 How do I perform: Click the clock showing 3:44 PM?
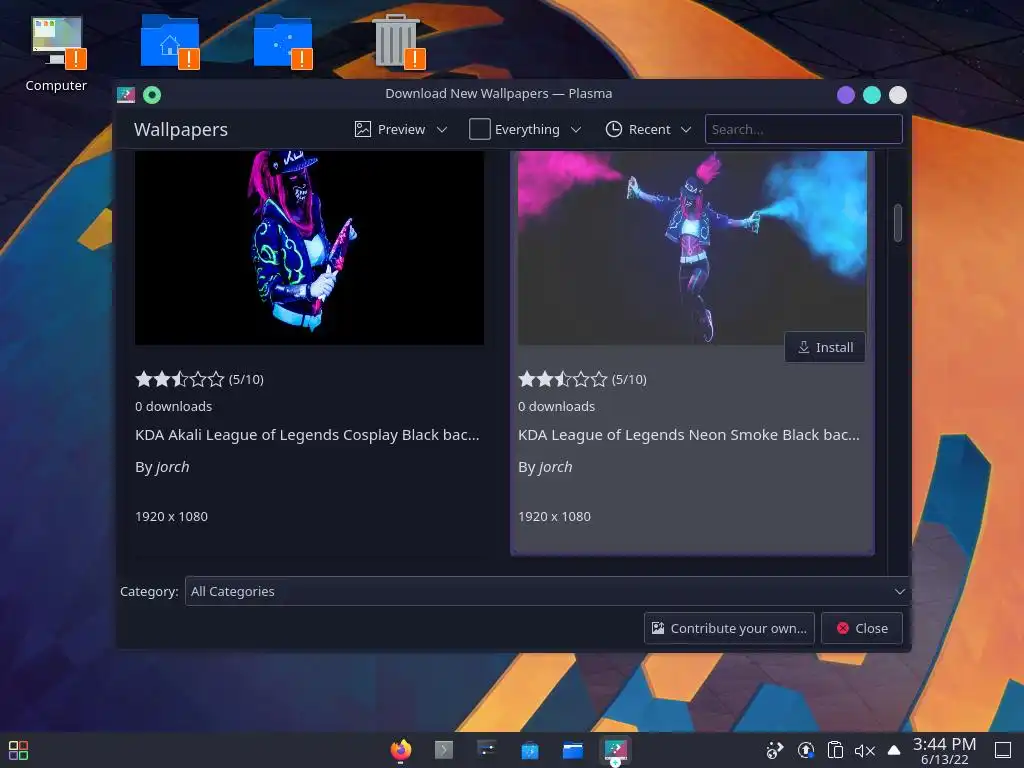(944, 750)
